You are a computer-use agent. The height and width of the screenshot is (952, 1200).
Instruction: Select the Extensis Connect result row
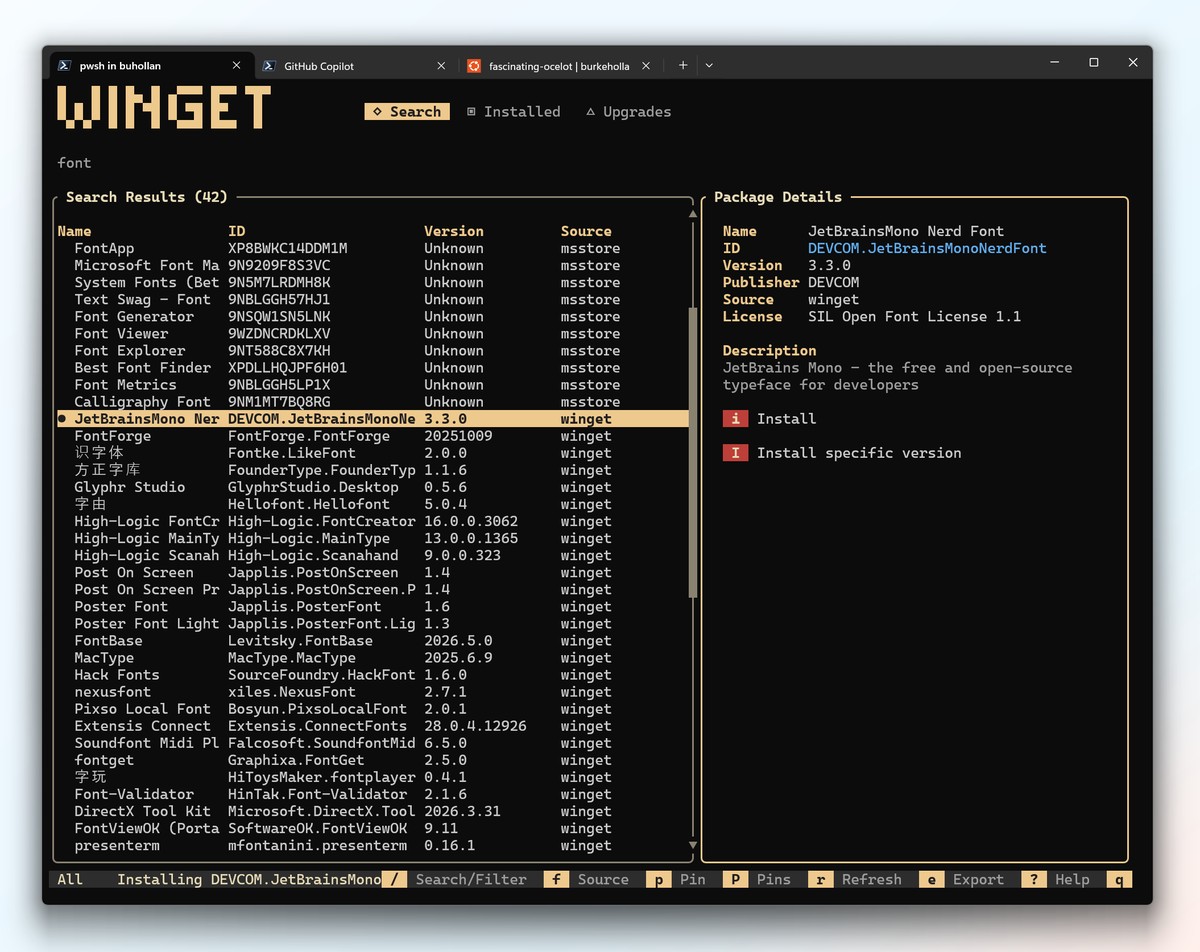coord(372,726)
